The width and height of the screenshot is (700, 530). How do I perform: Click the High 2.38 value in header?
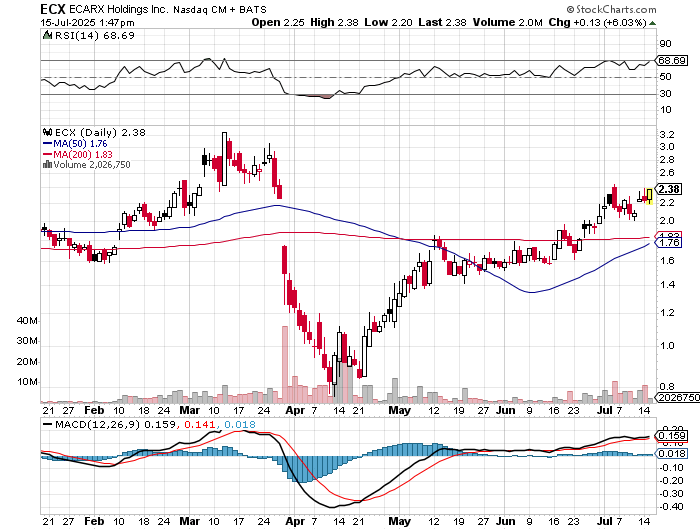pos(334,22)
